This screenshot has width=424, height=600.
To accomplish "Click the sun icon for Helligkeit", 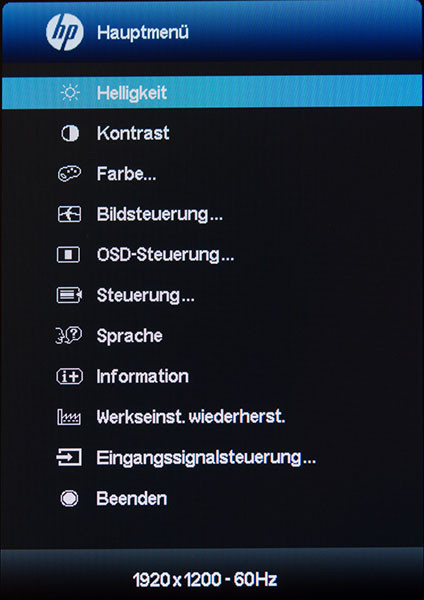I will click(x=70, y=93).
